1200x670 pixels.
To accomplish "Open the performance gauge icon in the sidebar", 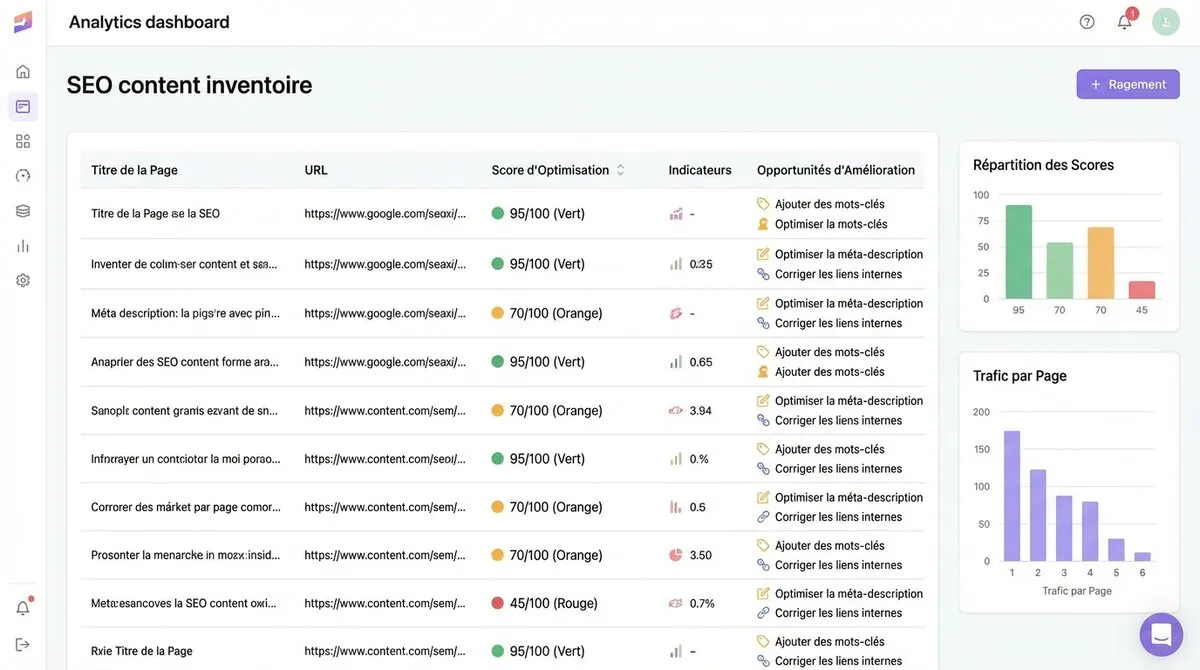I will (x=22, y=175).
